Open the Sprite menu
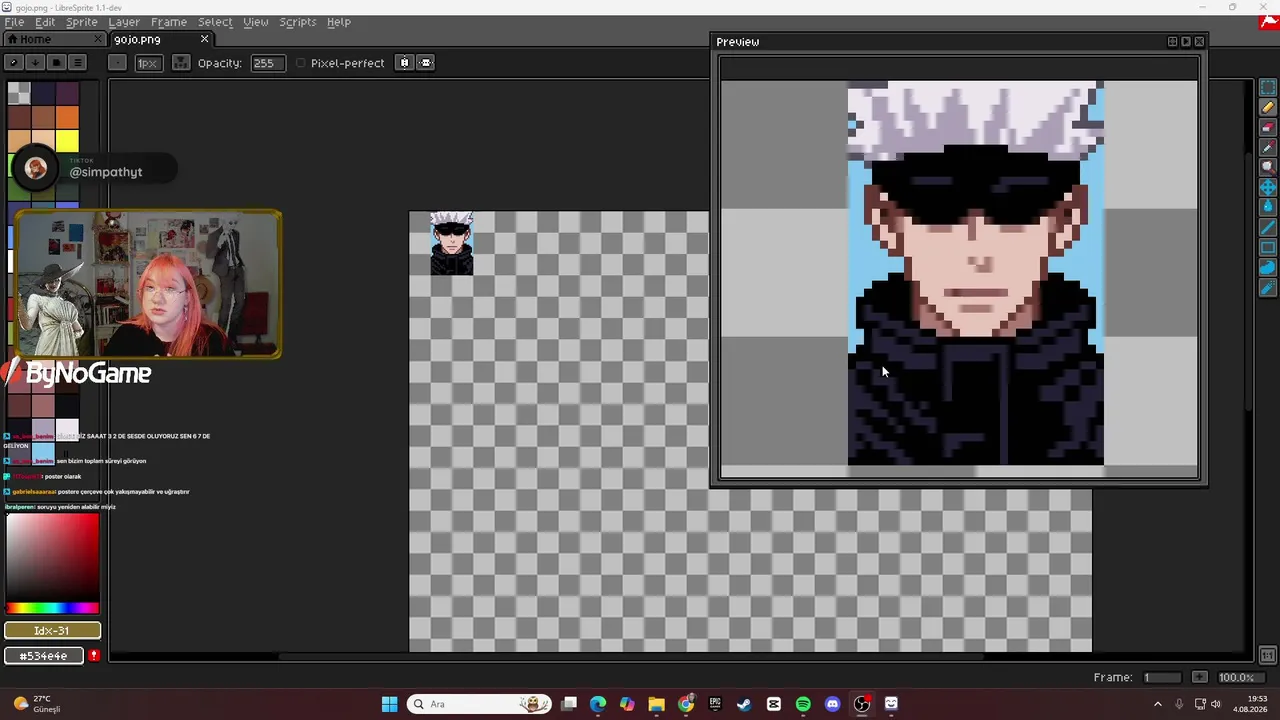Screen dimensions: 1280x720 point(82,22)
